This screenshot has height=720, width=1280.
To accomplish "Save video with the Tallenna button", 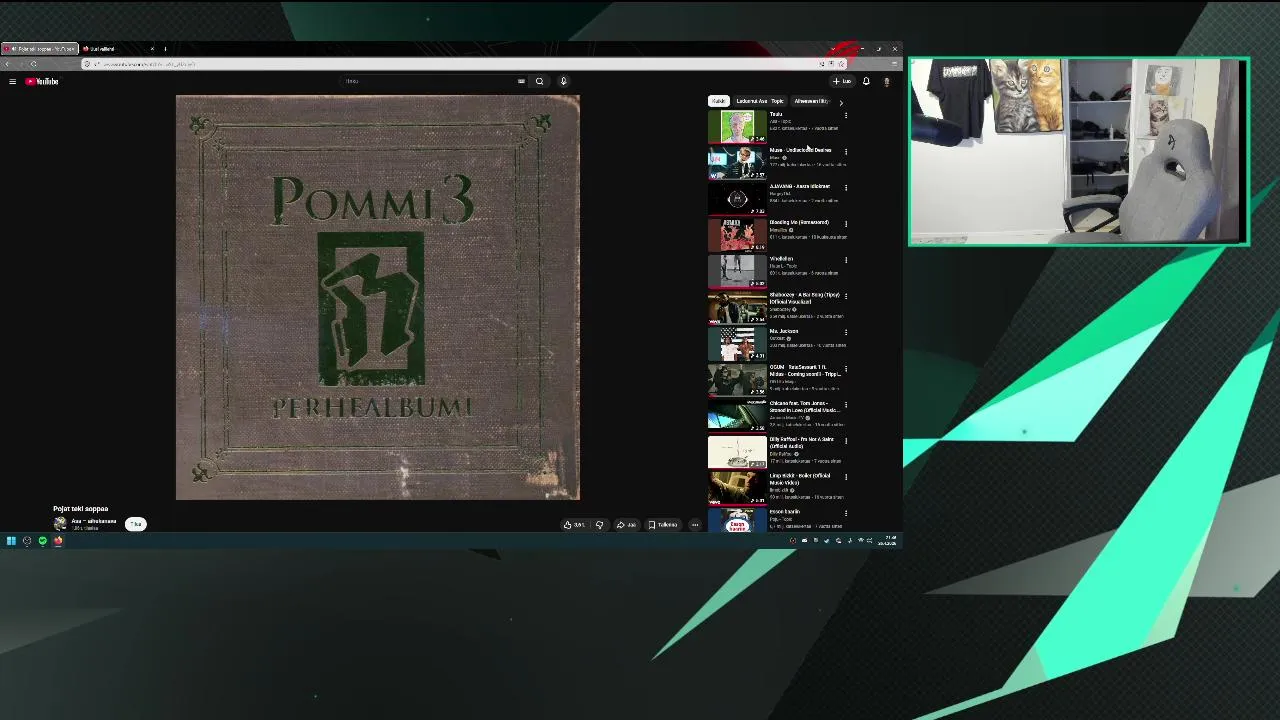I will coord(663,524).
